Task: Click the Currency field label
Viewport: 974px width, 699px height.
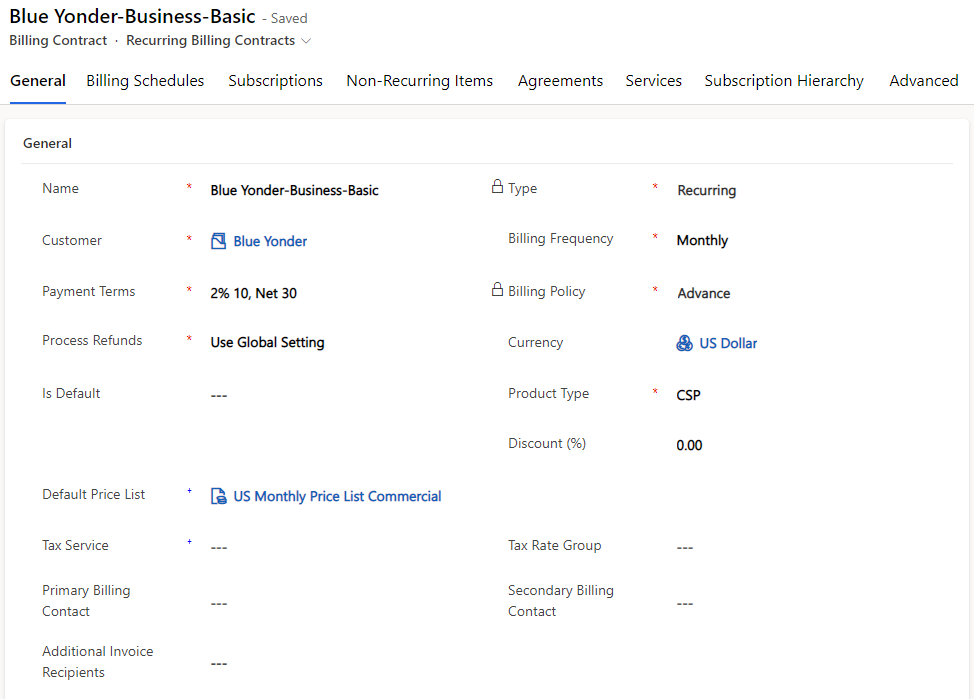Action: 535,342
